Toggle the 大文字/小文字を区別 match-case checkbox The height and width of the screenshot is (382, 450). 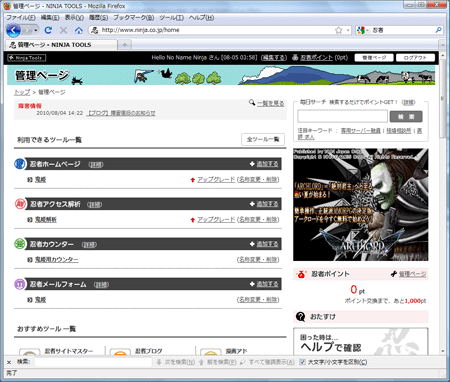pyautogui.click(x=302, y=362)
